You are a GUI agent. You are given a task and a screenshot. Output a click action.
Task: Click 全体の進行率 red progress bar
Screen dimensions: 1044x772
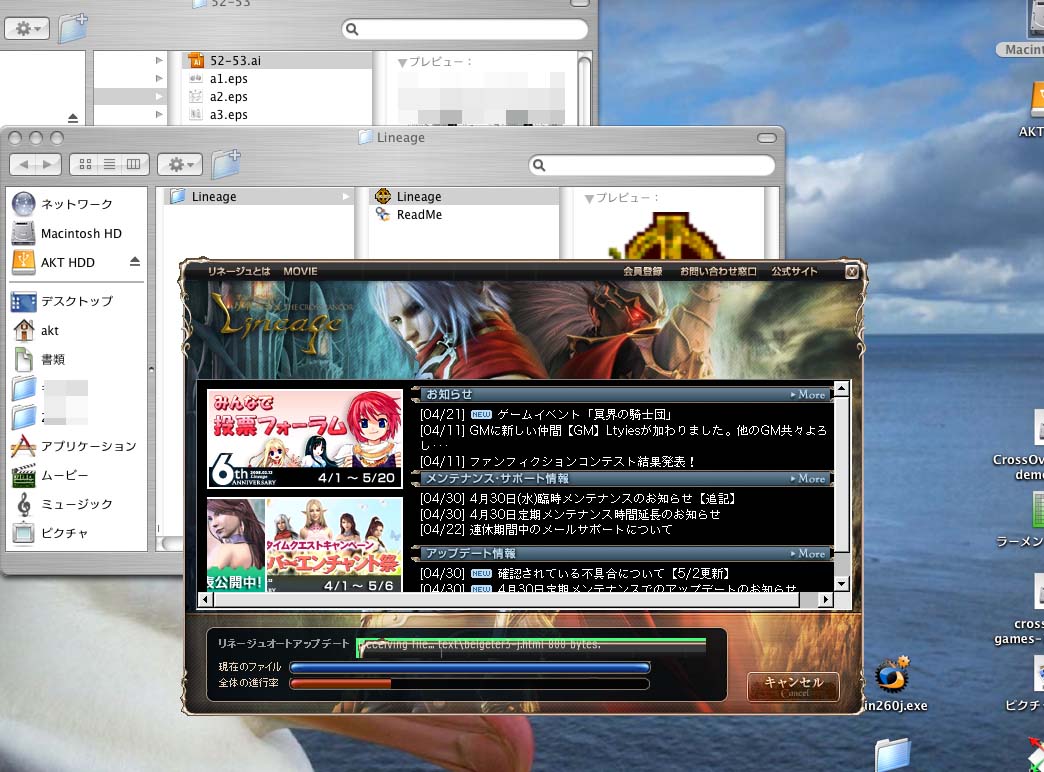coord(469,683)
